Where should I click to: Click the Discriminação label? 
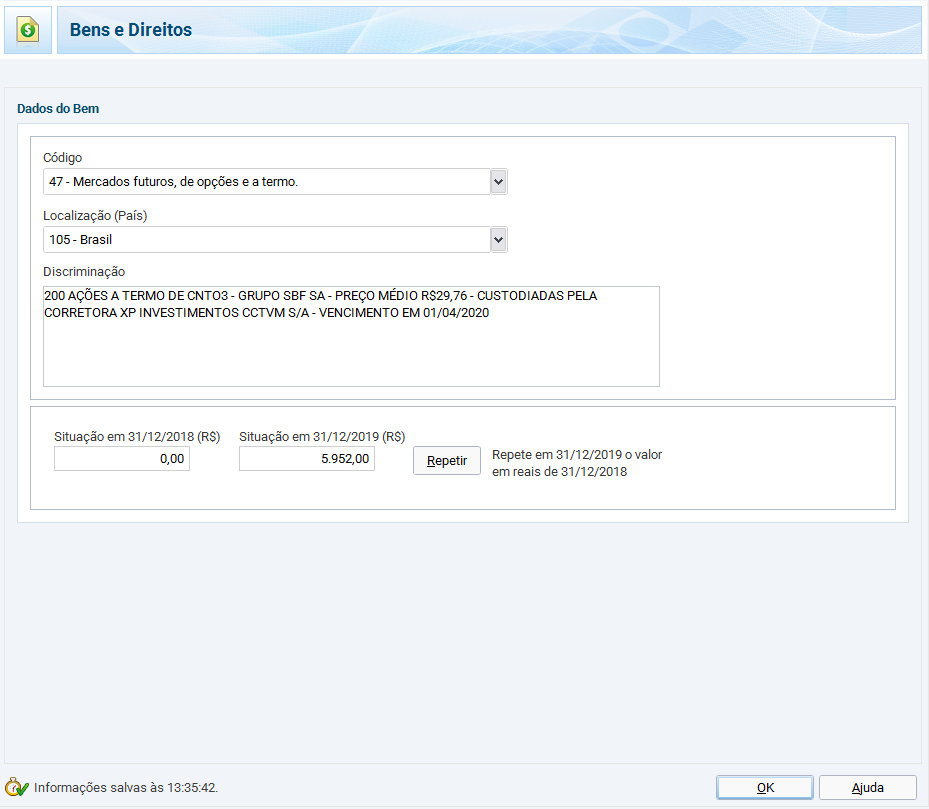pos(84,271)
